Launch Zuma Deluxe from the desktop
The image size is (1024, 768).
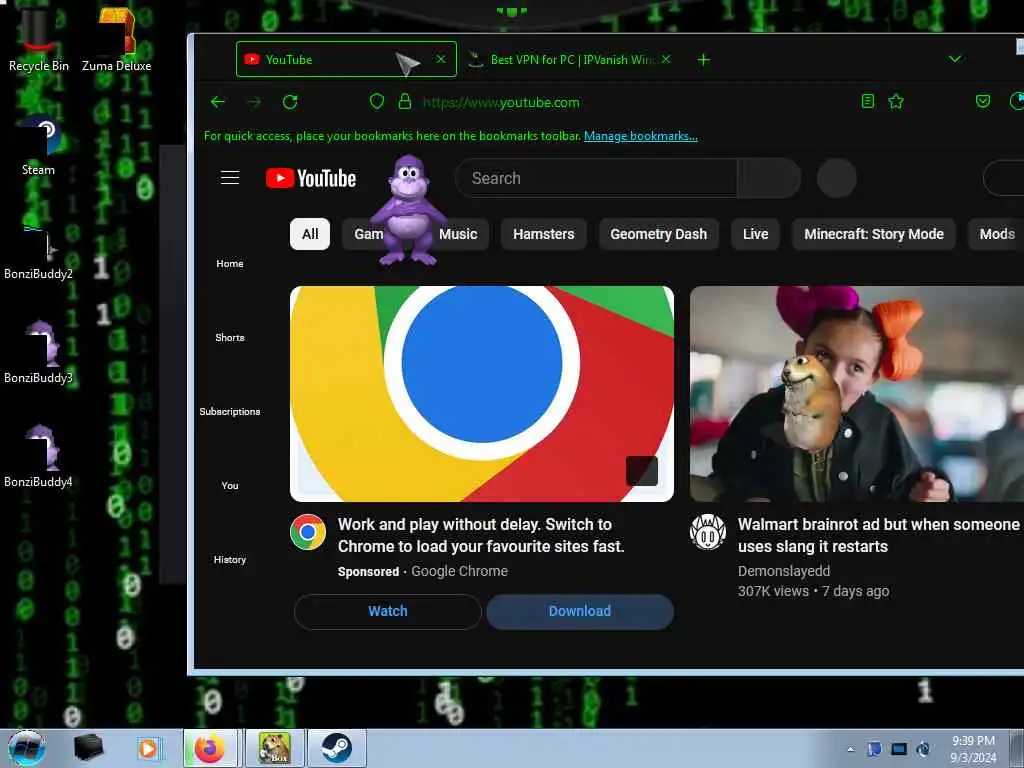(x=116, y=39)
